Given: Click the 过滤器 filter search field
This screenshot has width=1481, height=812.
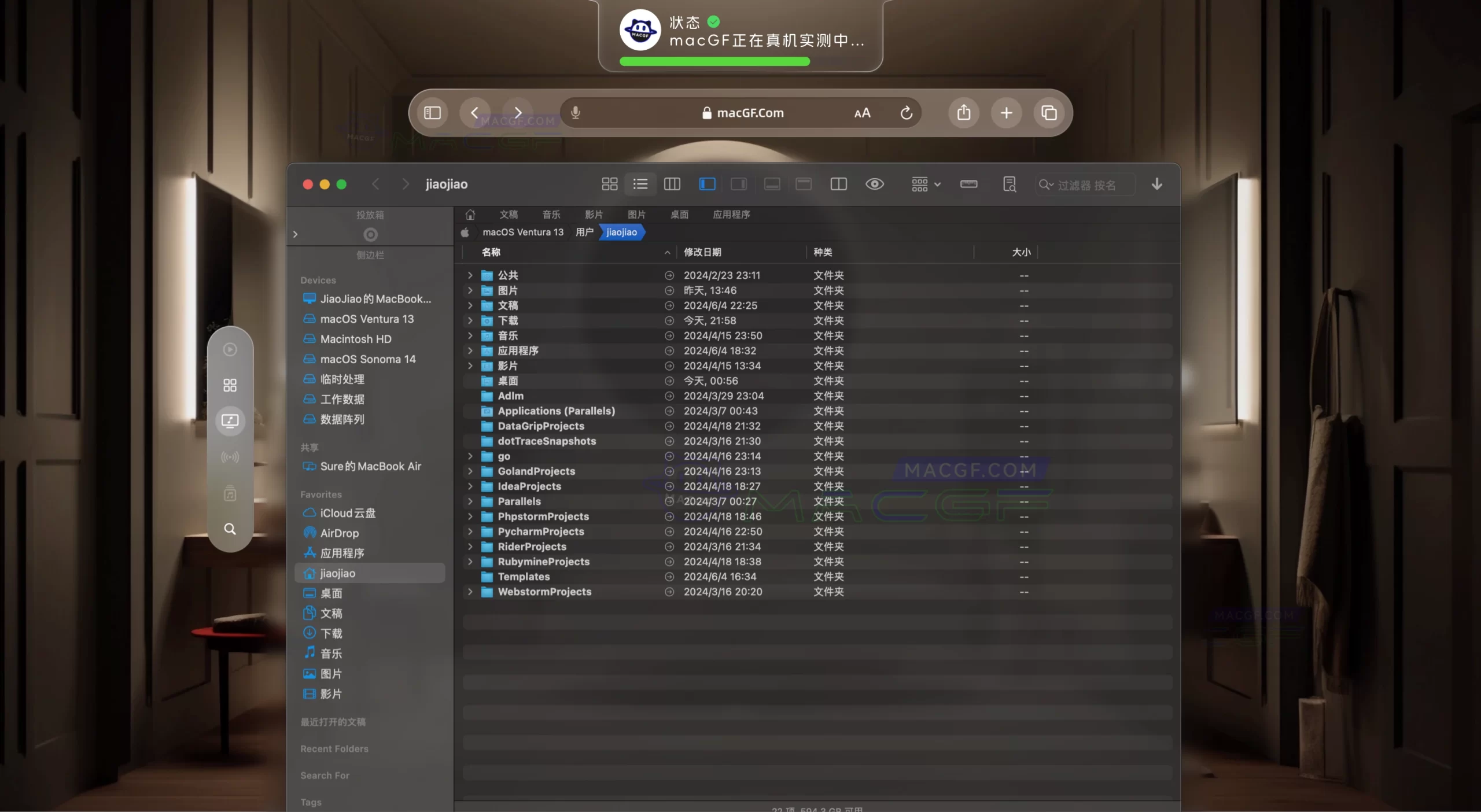Looking at the screenshot, I should 1088,184.
